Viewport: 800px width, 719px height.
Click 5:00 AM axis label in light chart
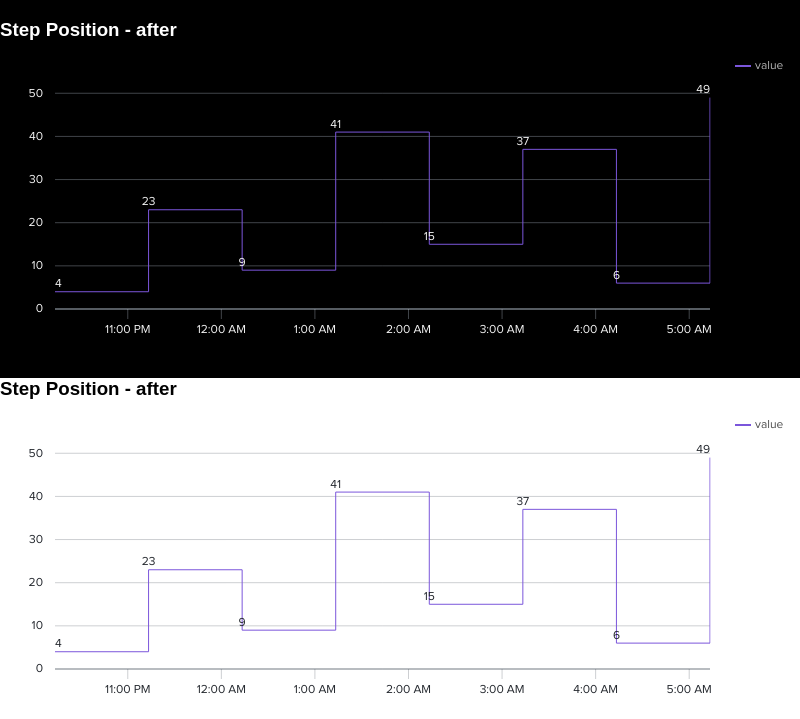689,689
